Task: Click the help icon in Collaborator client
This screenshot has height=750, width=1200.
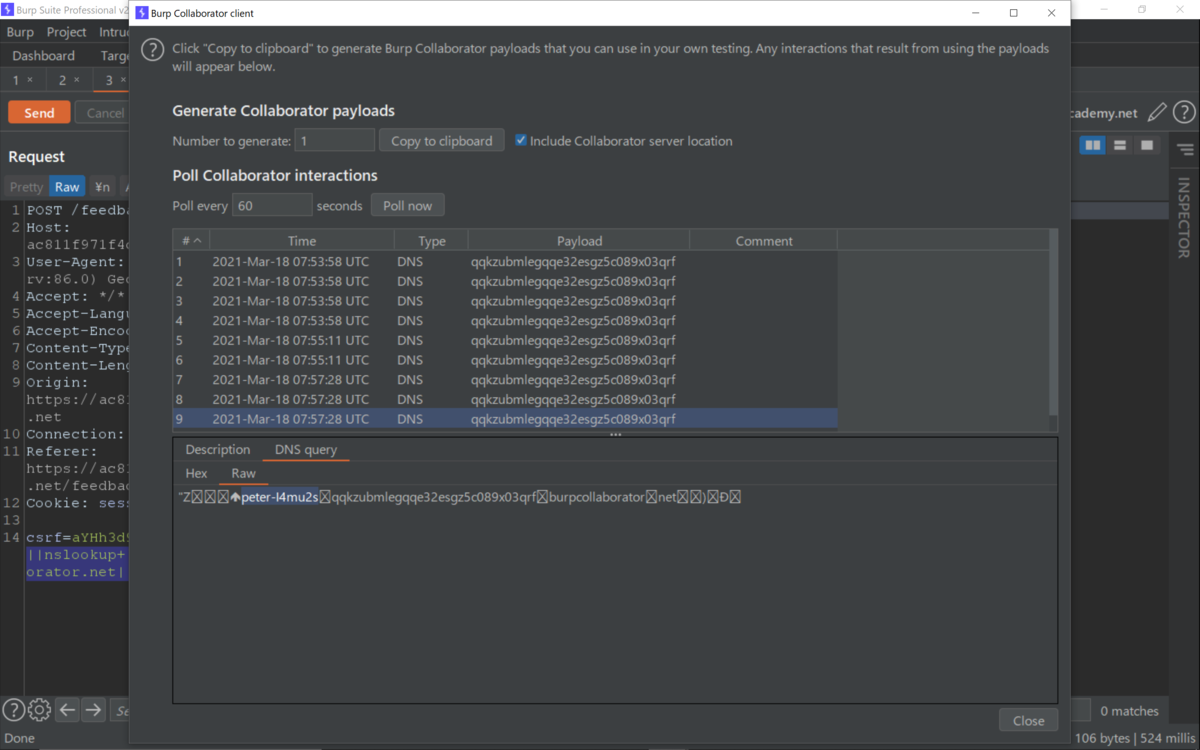Action: 152,50
